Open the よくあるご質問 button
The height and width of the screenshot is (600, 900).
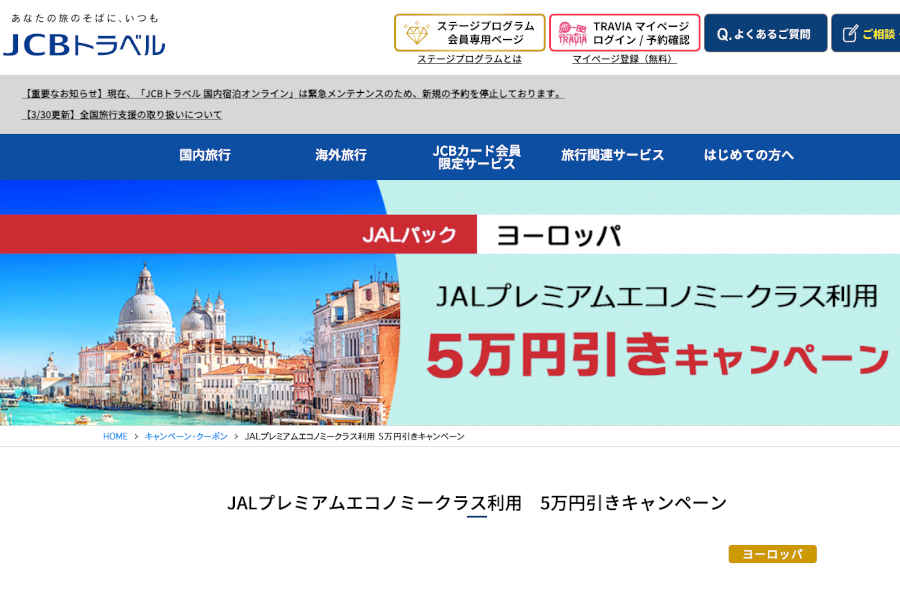pos(766,33)
